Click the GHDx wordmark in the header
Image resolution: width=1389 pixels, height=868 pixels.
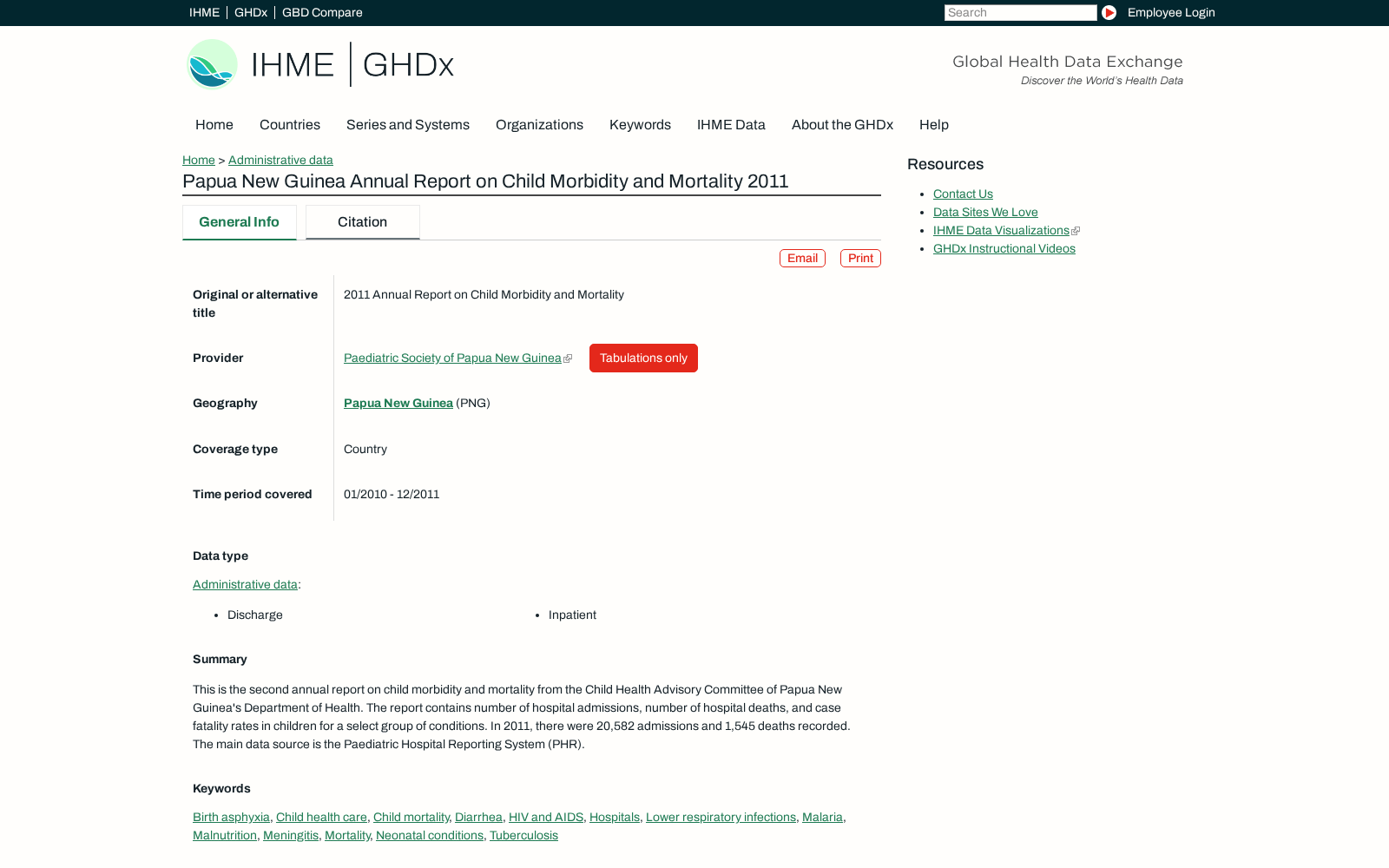(x=408, y=65)
